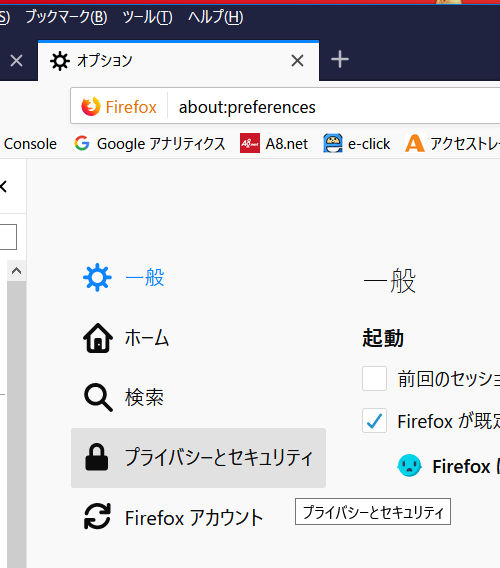The image size is (500, 568).
Task: Open Firefox アカウント category
Action: tap(198, 517)
